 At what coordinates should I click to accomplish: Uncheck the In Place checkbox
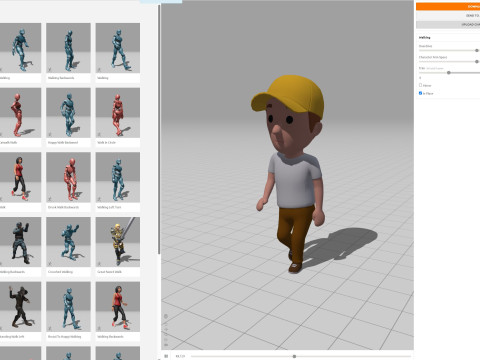click(420, 93)
